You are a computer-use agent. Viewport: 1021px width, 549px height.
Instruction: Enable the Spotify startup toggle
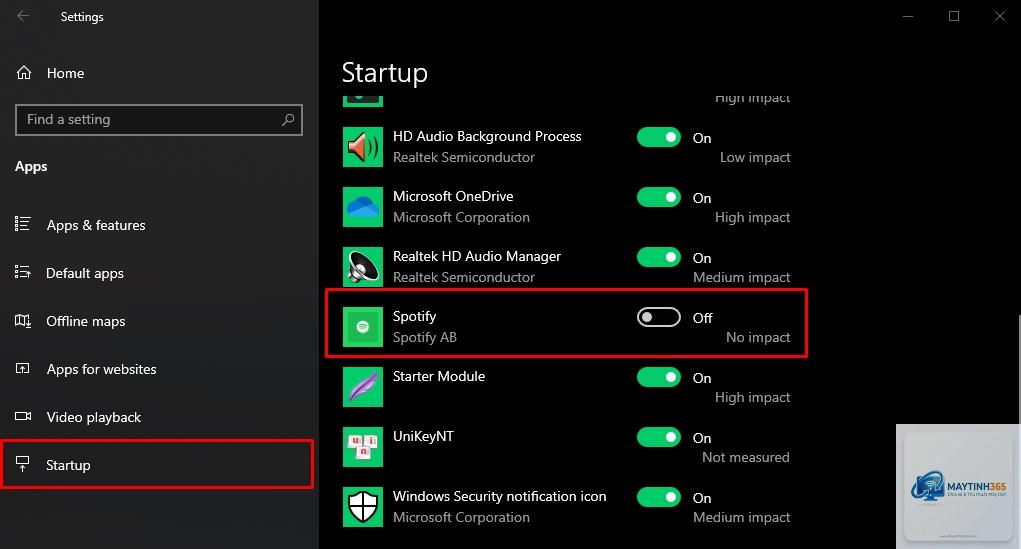click(659, 317)
